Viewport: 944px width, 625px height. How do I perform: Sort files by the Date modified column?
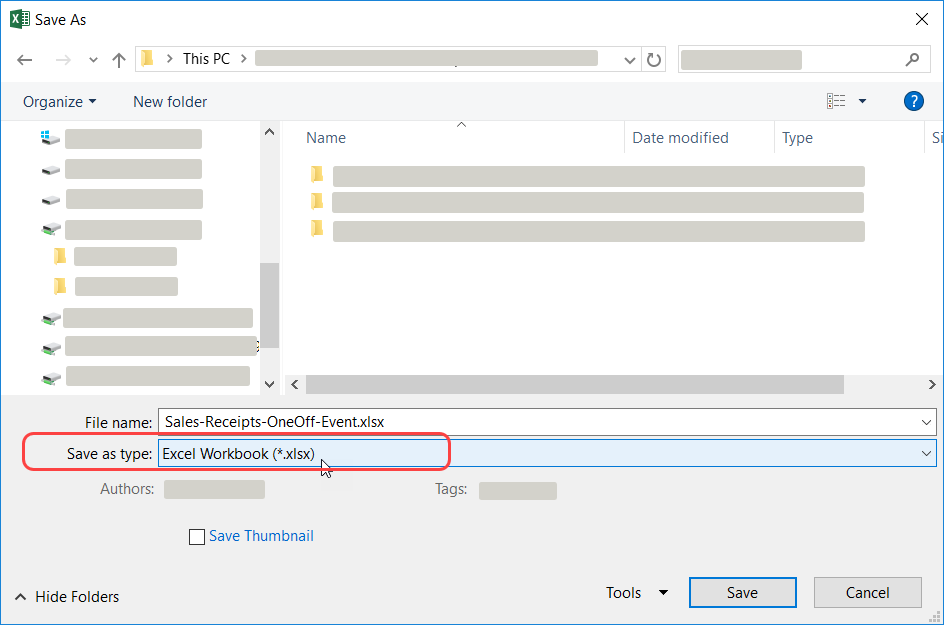point(680,138)
